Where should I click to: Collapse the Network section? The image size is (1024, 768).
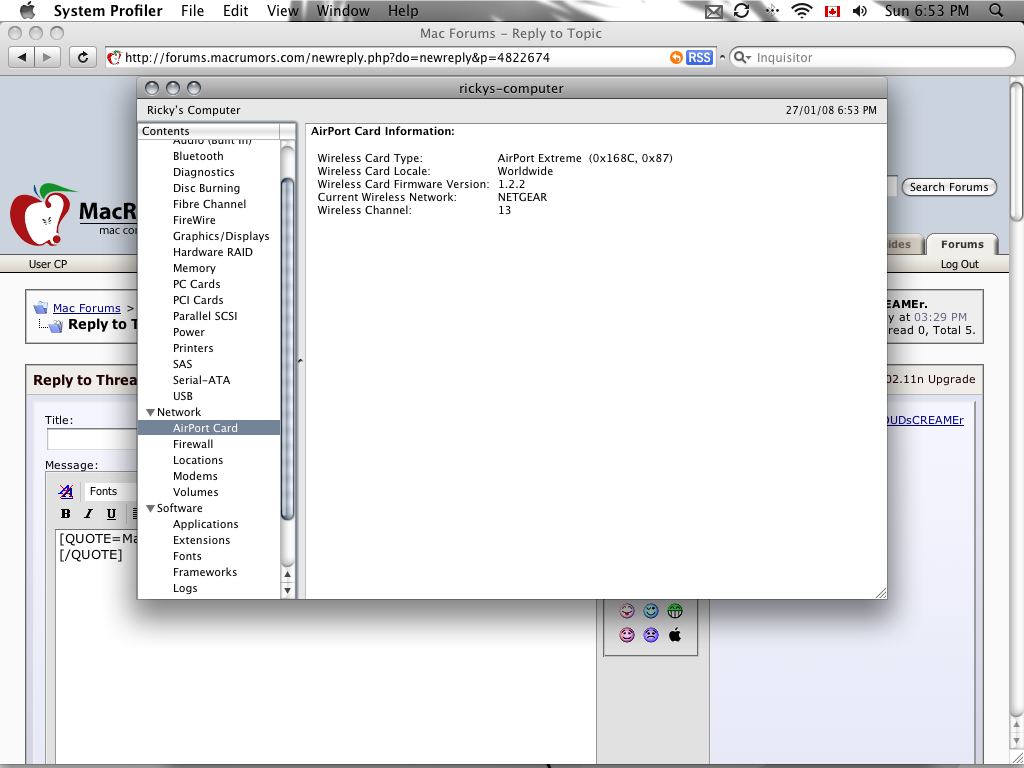coord(150,413)
